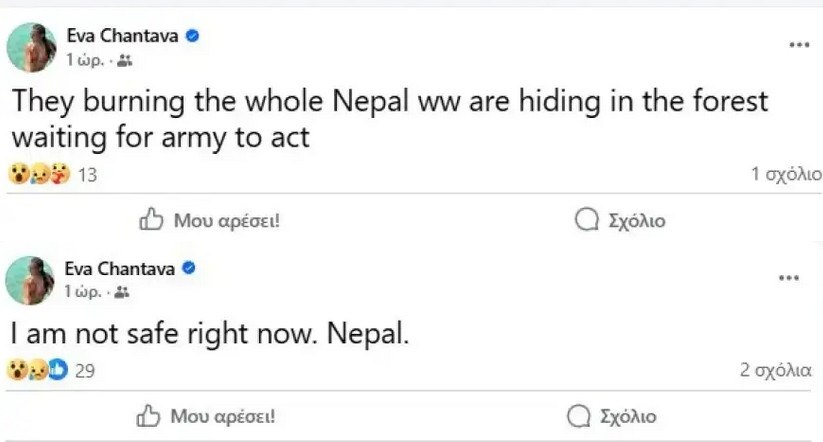Click Eva Chantava profile picture on first post
This screenshot has width=823, height=442.
point(30,47)
